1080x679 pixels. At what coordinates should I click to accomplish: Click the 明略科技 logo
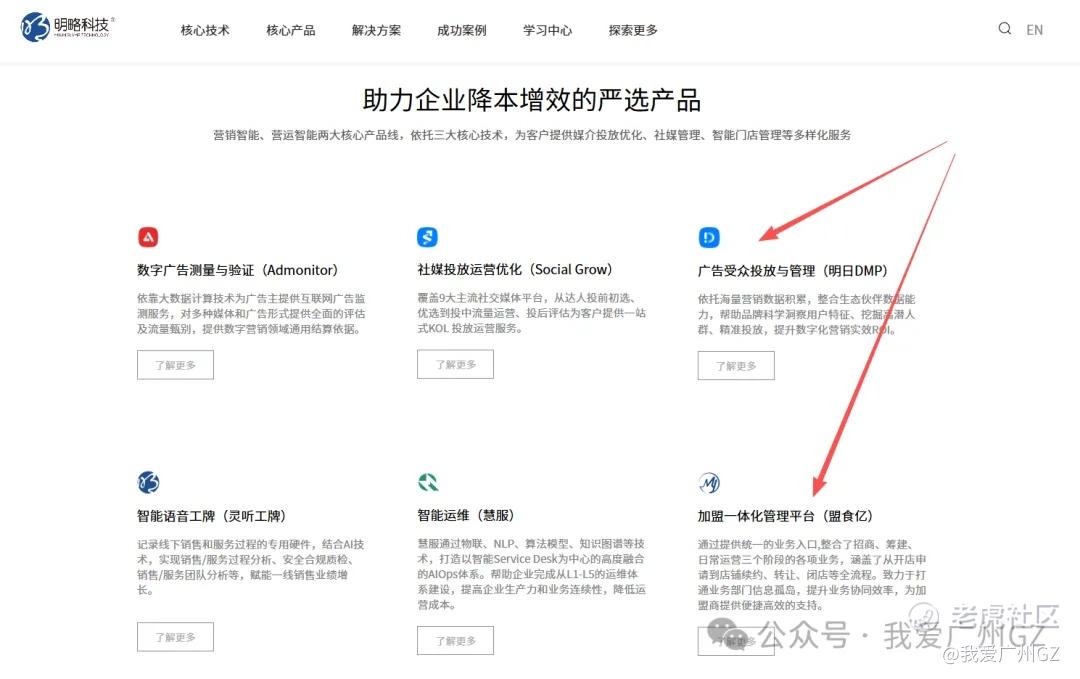(68, 28)
